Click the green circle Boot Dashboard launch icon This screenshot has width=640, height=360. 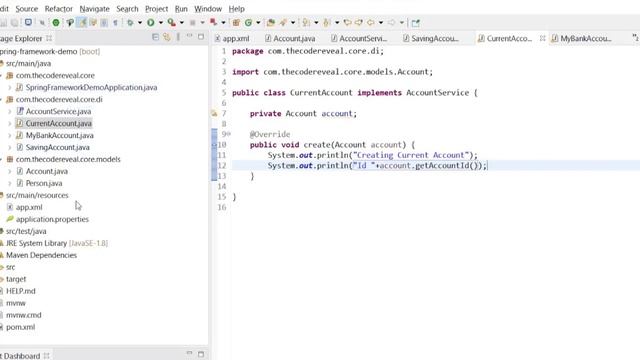[56, 22]
